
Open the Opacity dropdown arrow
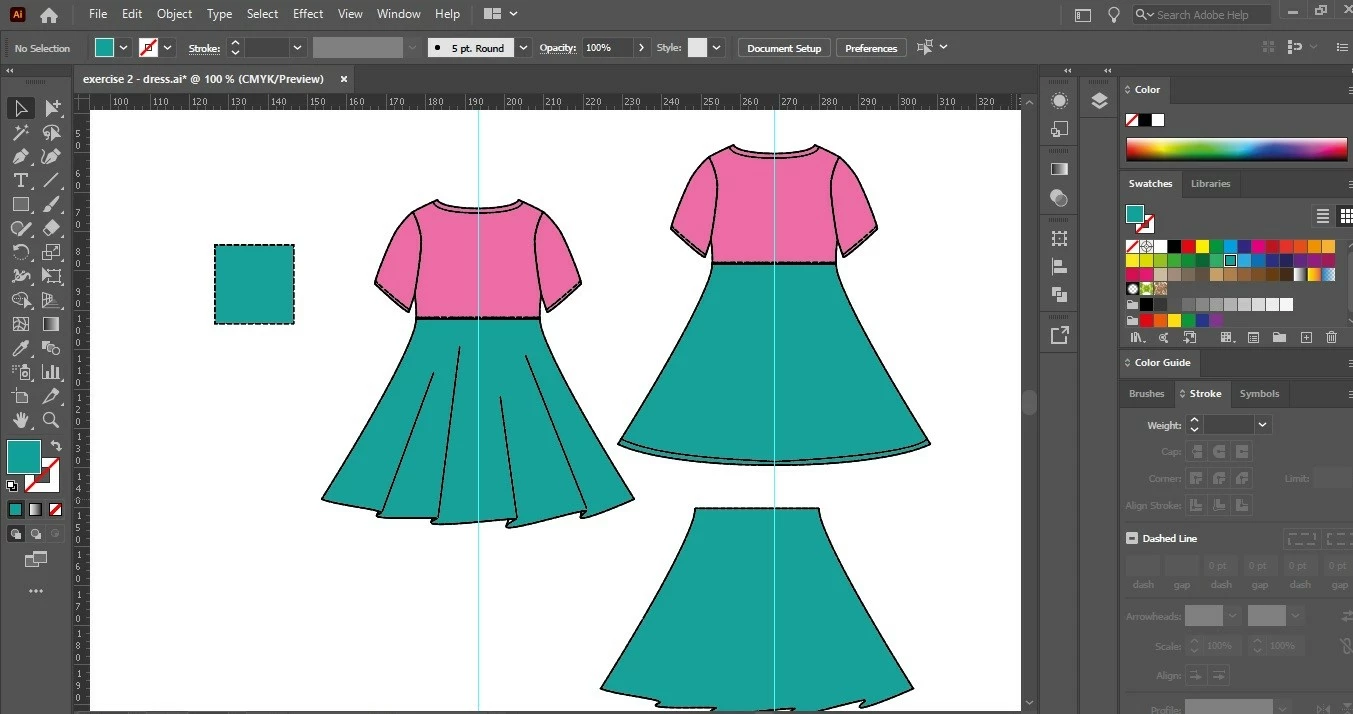[x=641, y=48]
